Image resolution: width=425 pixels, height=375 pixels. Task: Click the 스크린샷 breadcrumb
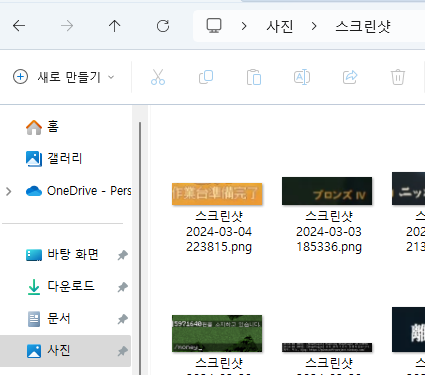(363, 26)
